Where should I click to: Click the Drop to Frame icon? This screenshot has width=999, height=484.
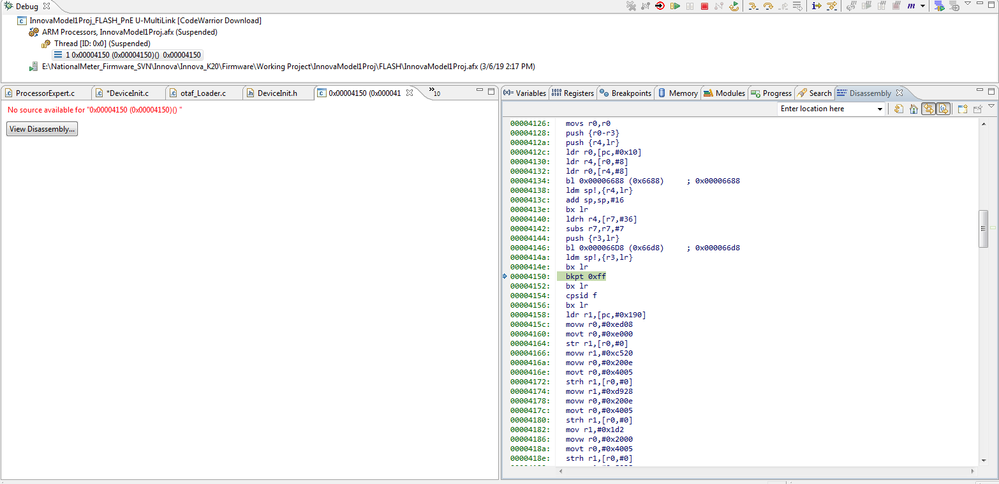(x=798, y=6)
